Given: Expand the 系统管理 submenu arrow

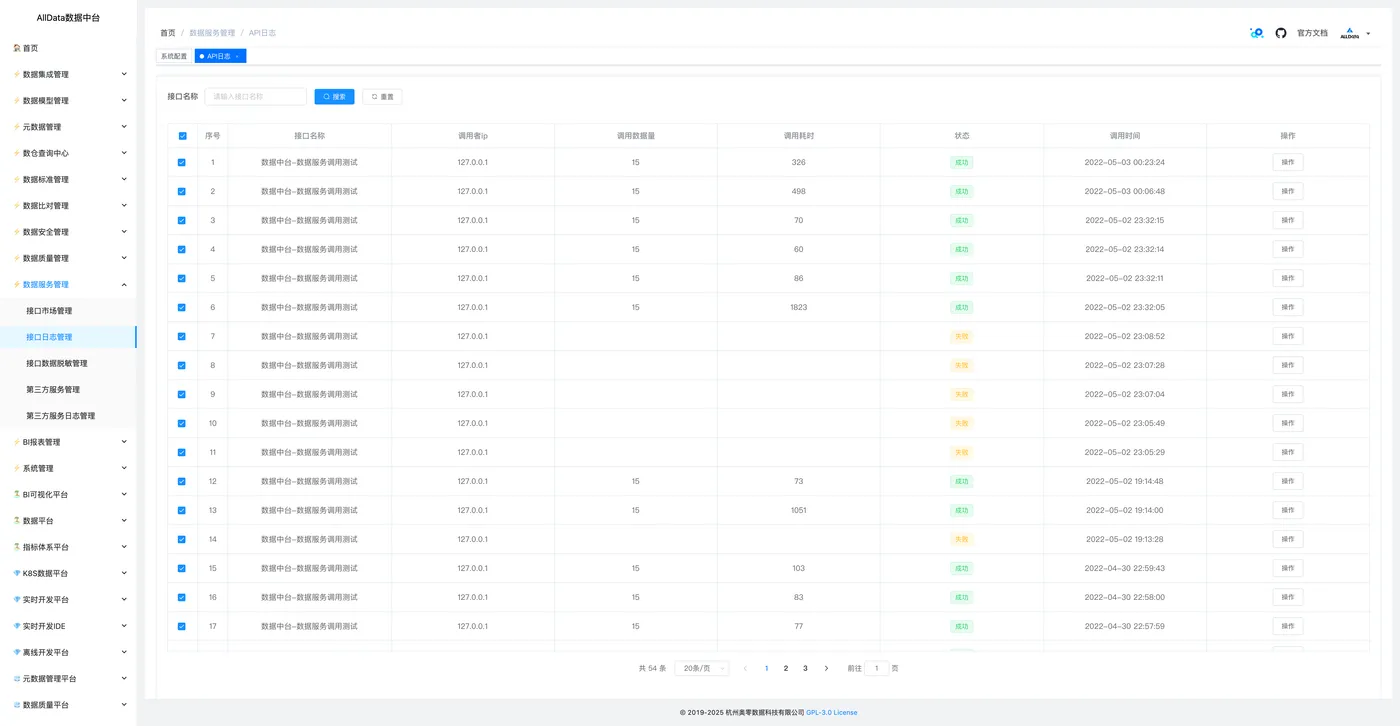Looking at the screenshot, I should point(124,468).
